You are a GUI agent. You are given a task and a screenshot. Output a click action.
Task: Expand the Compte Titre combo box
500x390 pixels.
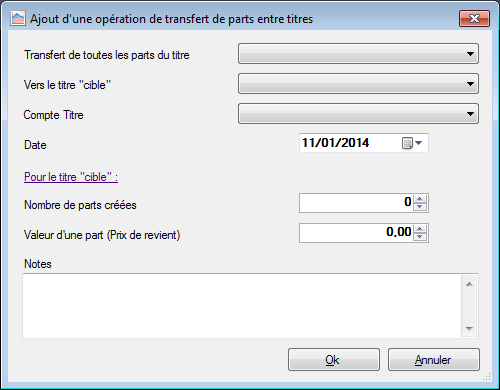pos(358,114)
